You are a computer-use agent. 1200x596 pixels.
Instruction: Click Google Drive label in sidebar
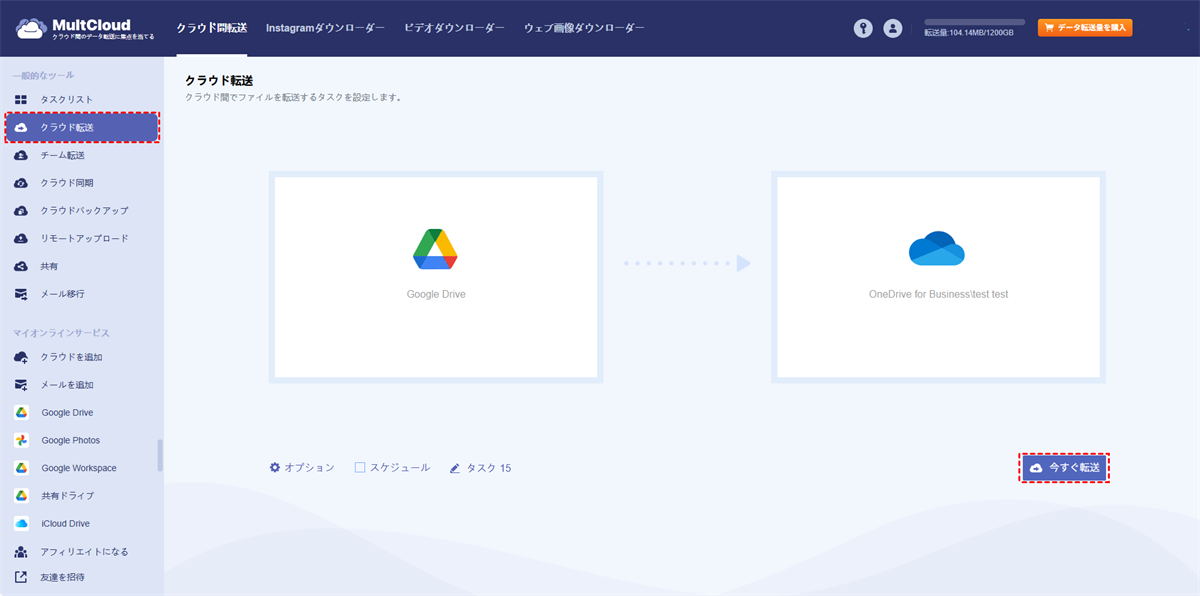click(x=67, y=413)
